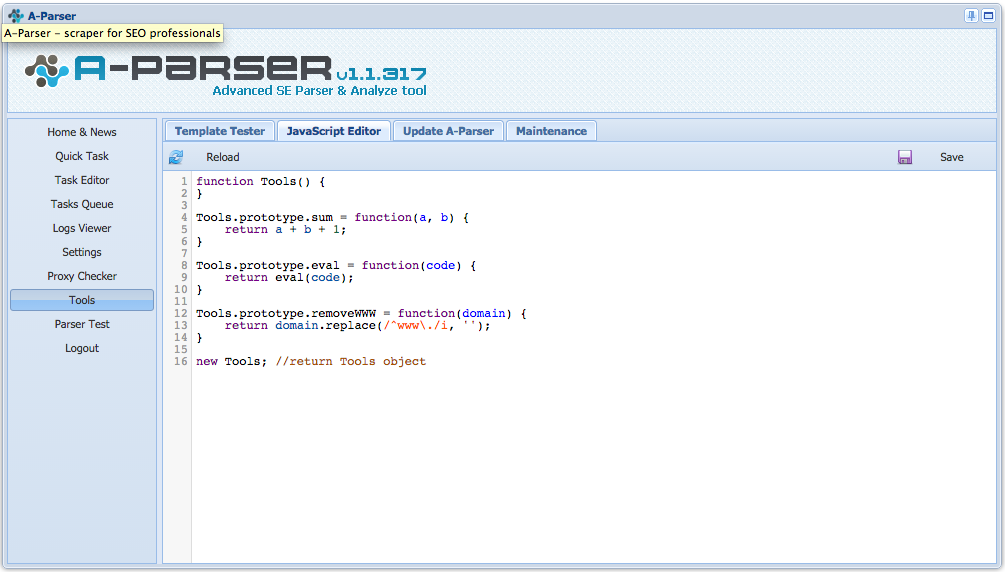The image size is (1005, 572).
Task: Click code line 'function Tools() {'
Action: [260, 181]
